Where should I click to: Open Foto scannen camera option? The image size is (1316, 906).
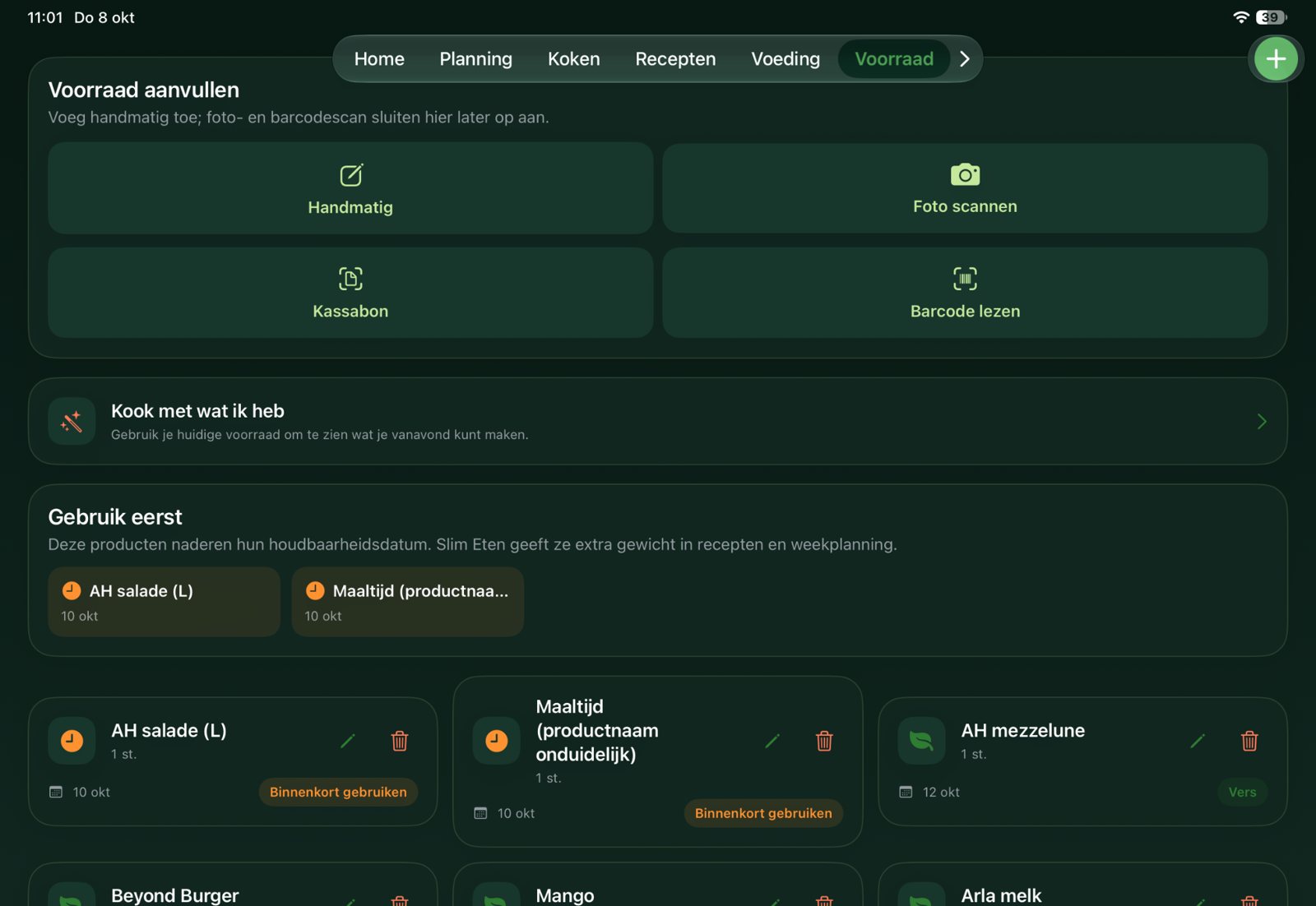[965, 188]
